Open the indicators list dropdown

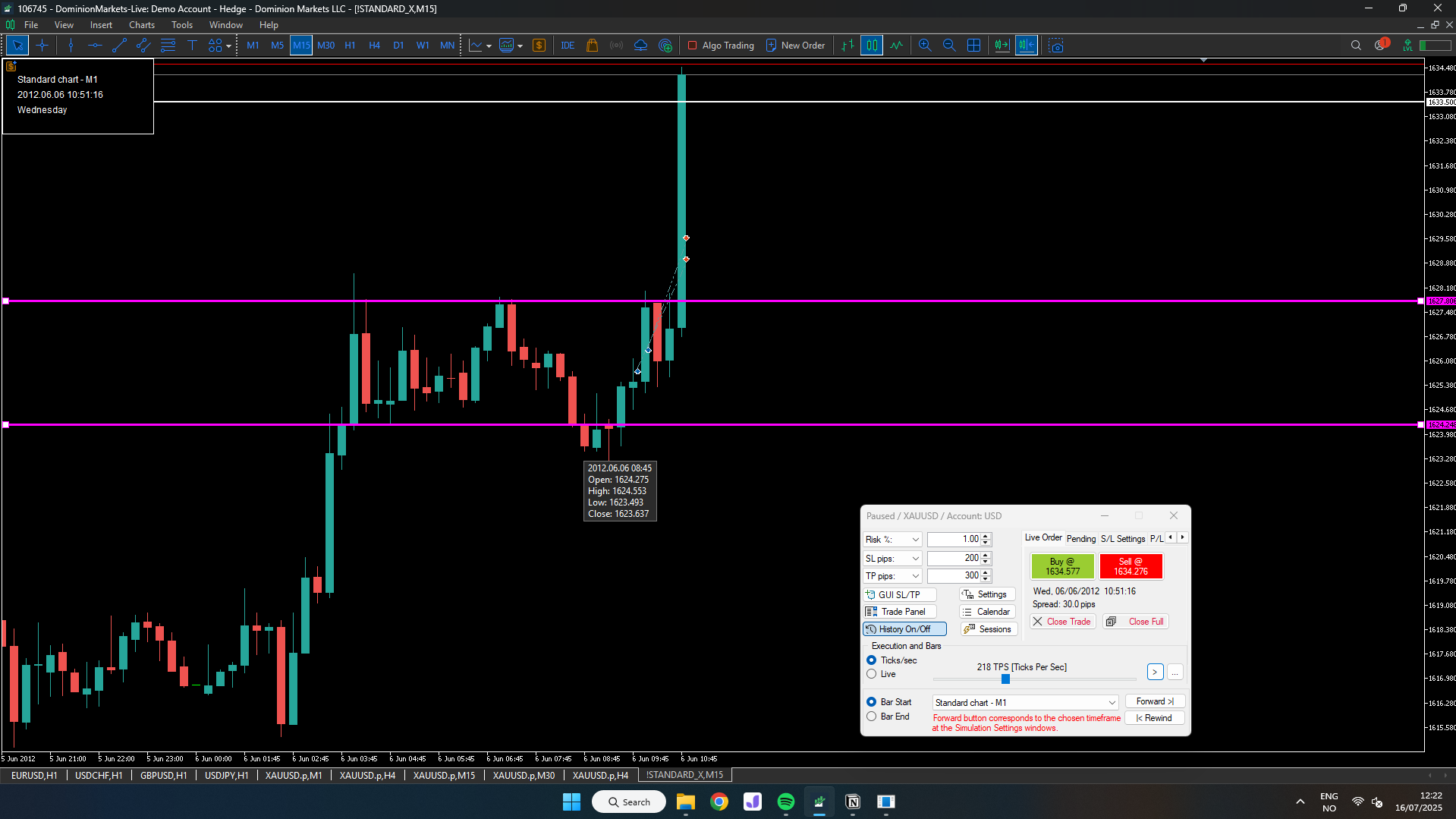point(489,46)
